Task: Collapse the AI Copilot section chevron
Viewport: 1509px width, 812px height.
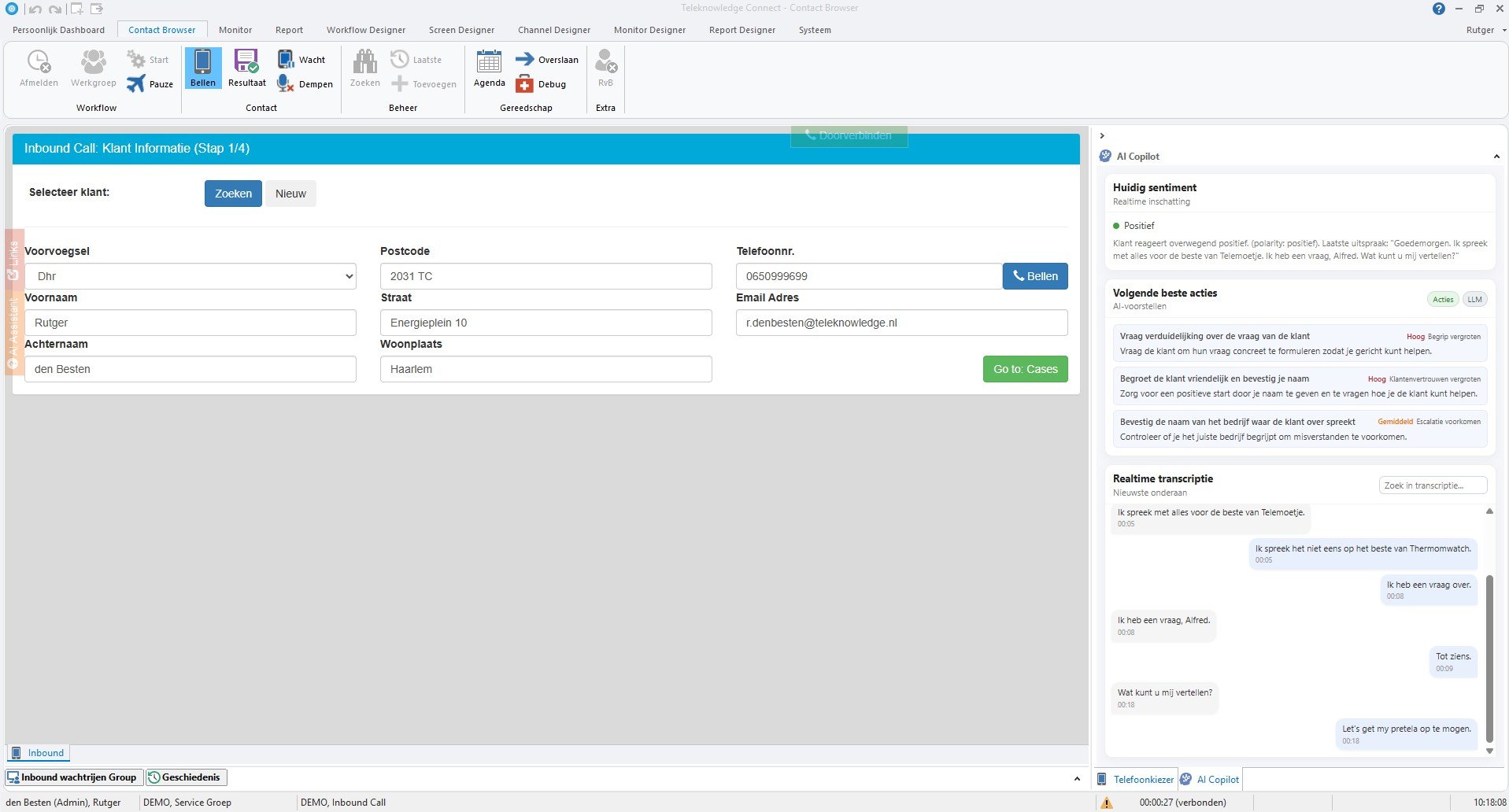Action: point(1496,157)
